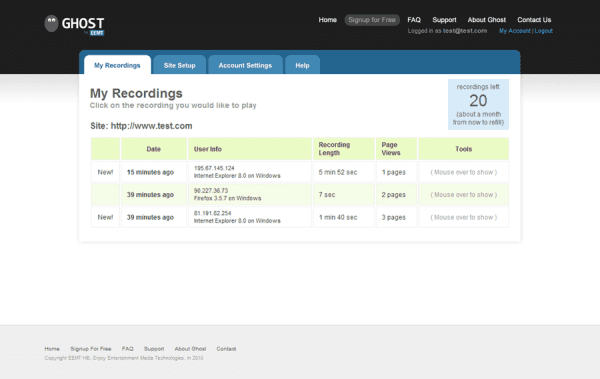This screenshot has width=600, height=379.
Task: Click the Ghost logo icon
Action: [51, 23]
